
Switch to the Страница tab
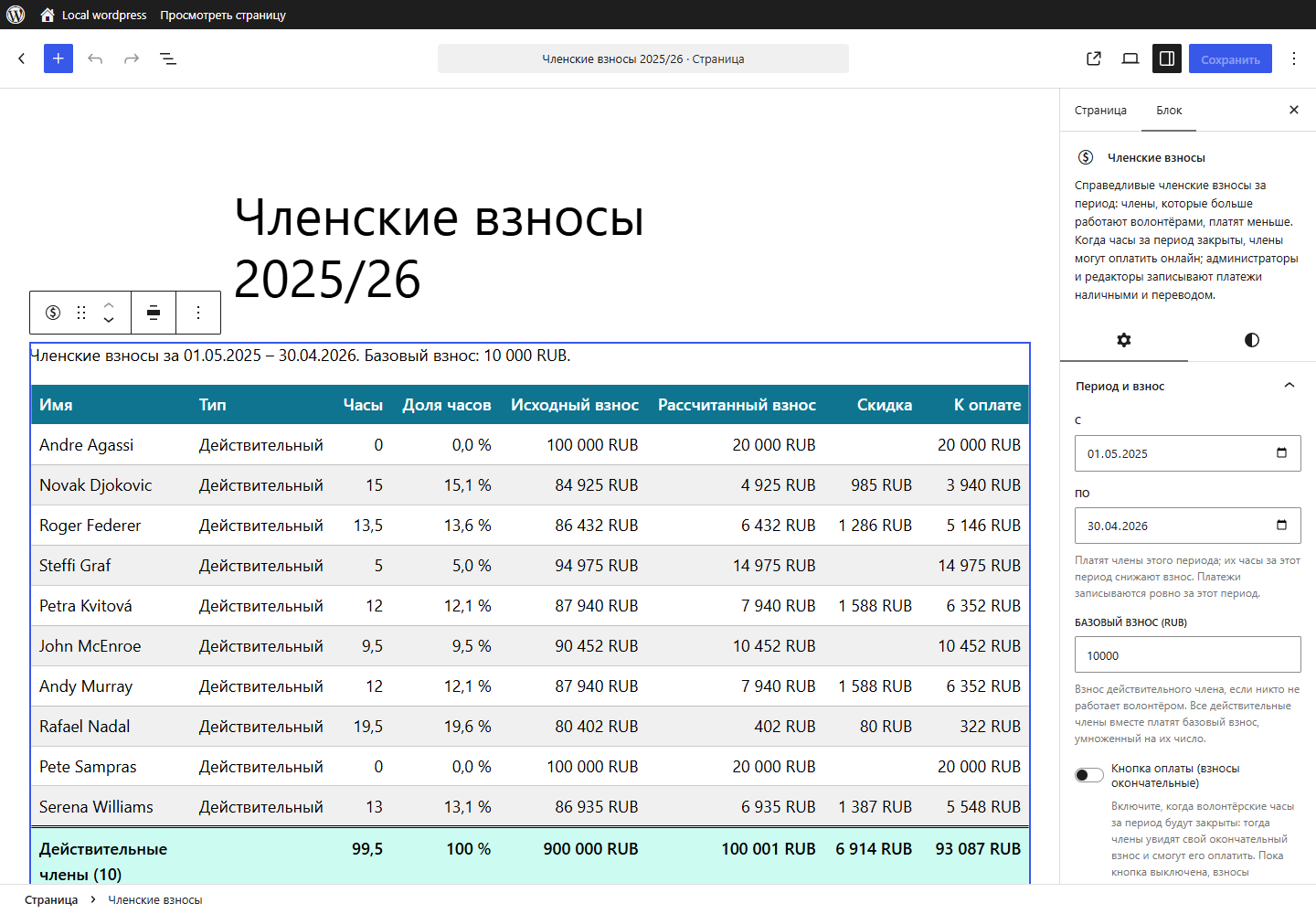tap(1100, 111)
